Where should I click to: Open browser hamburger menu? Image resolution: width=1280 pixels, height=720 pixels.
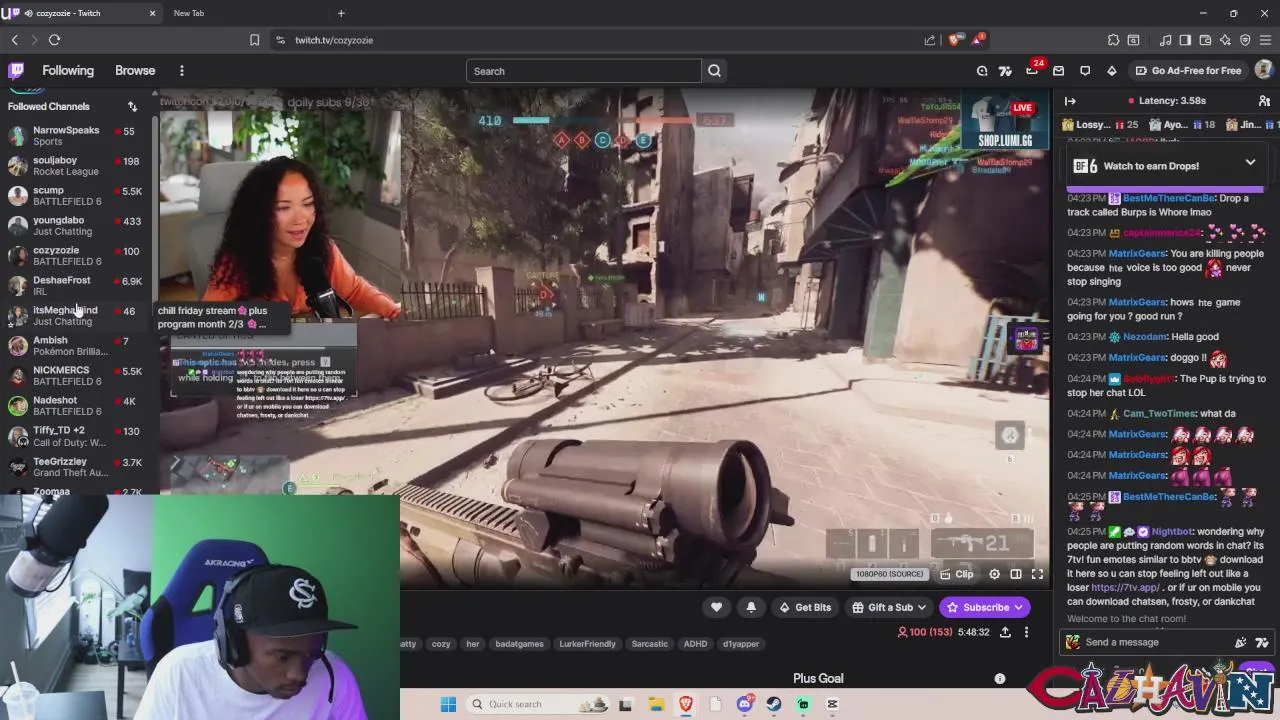1265,40
